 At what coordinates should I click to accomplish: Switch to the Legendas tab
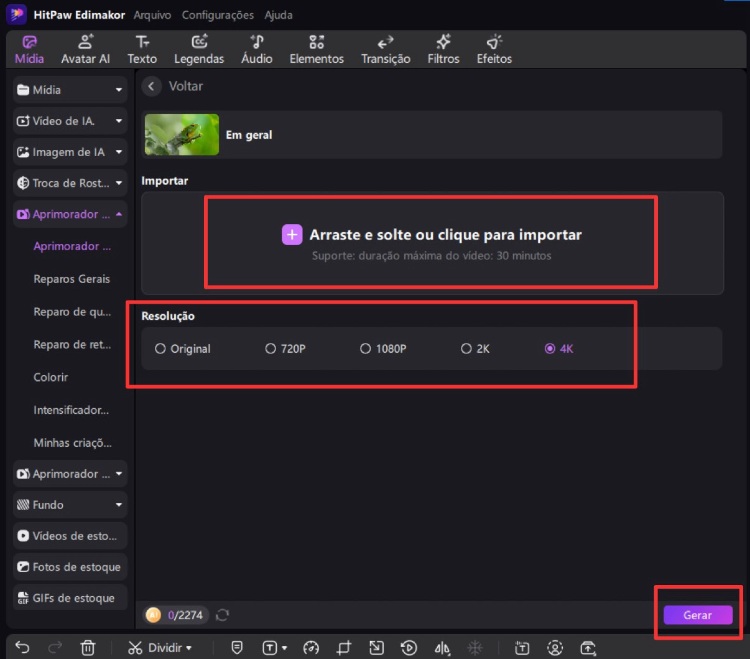(x=199, y=49)
